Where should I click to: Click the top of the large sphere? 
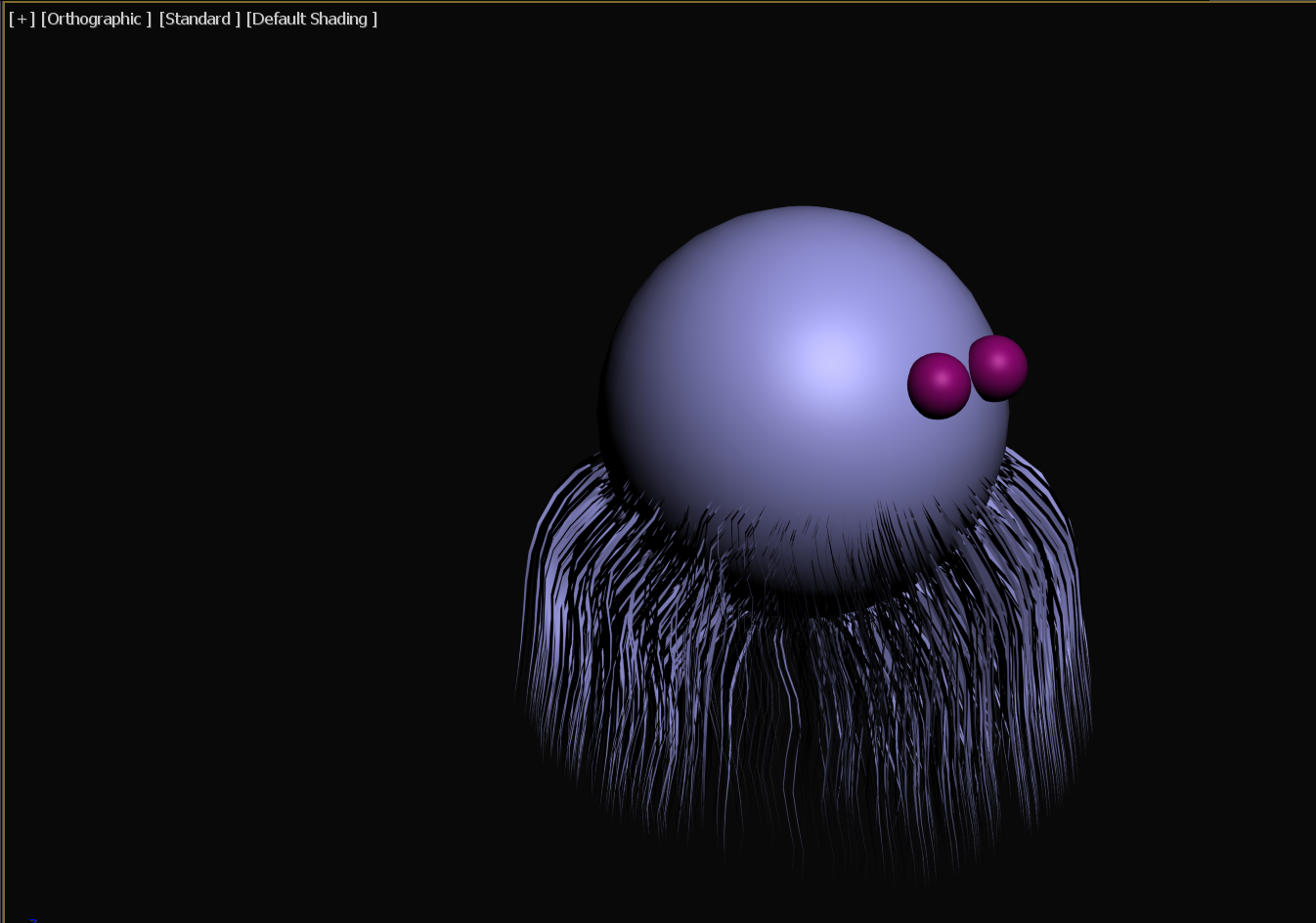click(804, 217)
